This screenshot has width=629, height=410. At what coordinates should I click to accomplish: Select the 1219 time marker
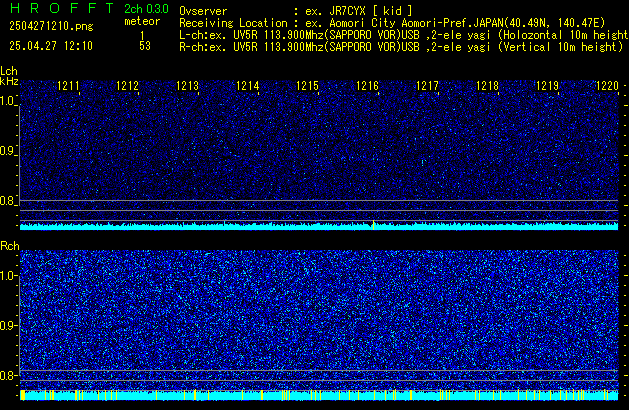point(548,86)
